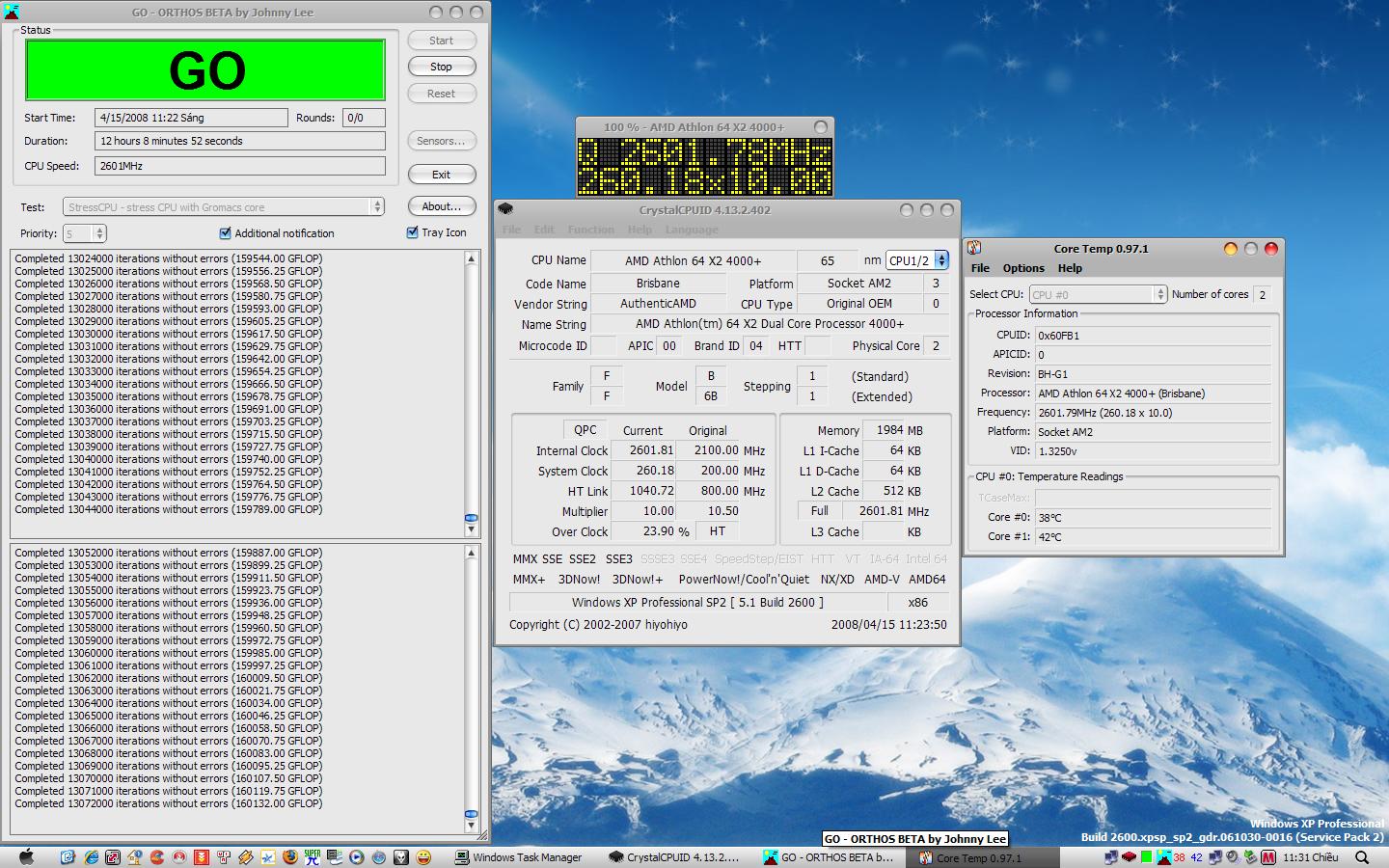Click the About... button in ORTHOS
Image resolution: width=1389 pixels, height=868 pixels.
point(441,206)
